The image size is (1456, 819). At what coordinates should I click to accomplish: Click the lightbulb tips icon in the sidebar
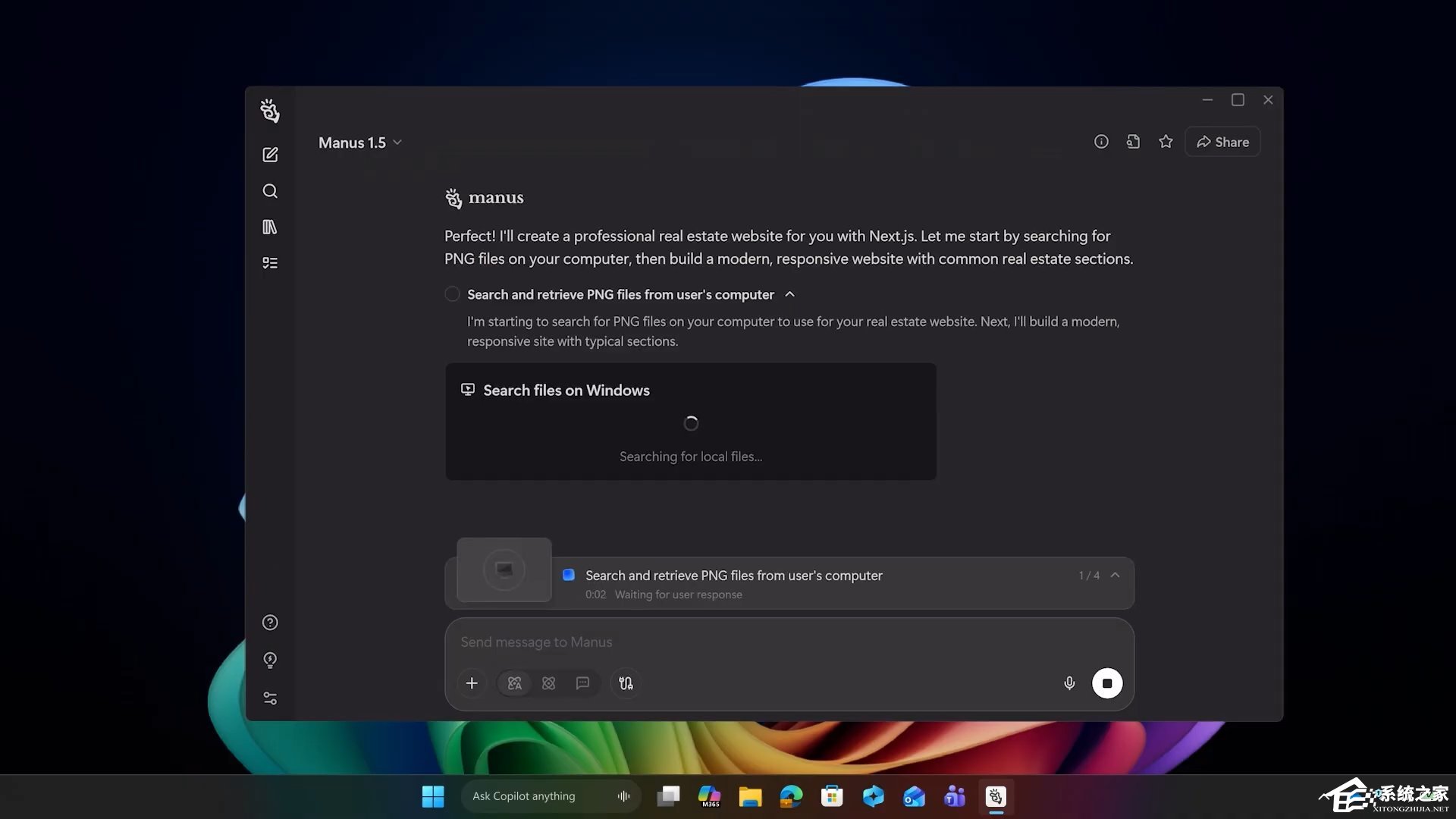(270, 660)
